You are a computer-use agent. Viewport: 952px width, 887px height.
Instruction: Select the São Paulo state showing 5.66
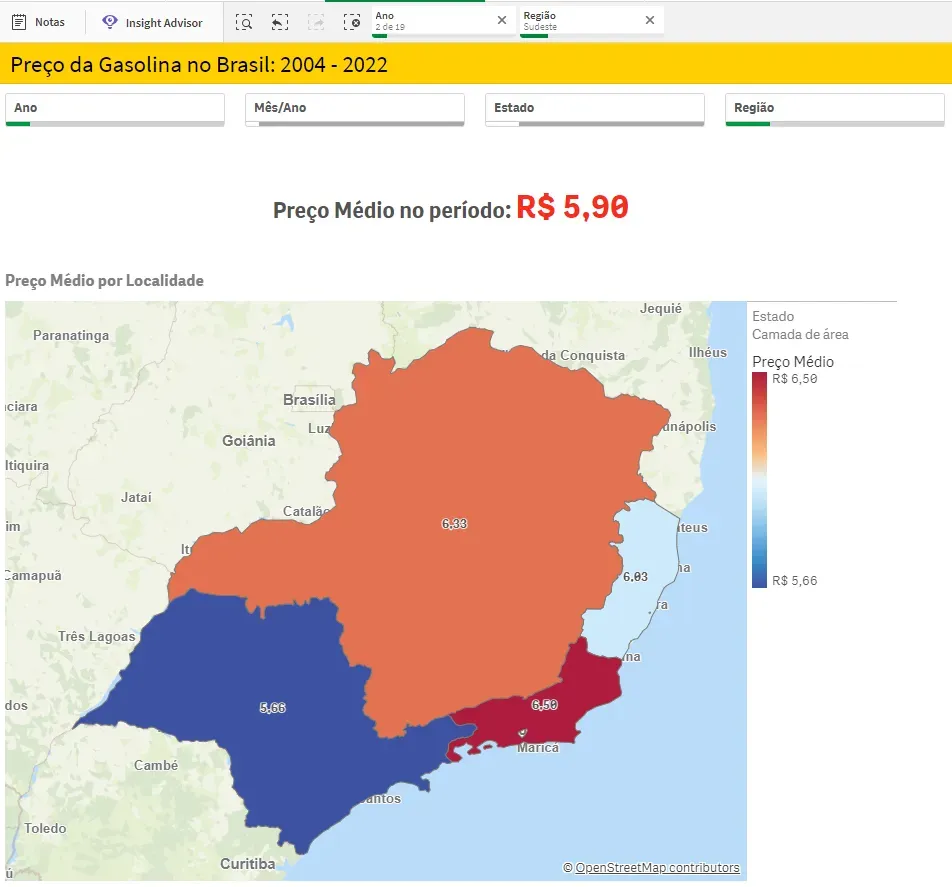(x=270, y=707)
